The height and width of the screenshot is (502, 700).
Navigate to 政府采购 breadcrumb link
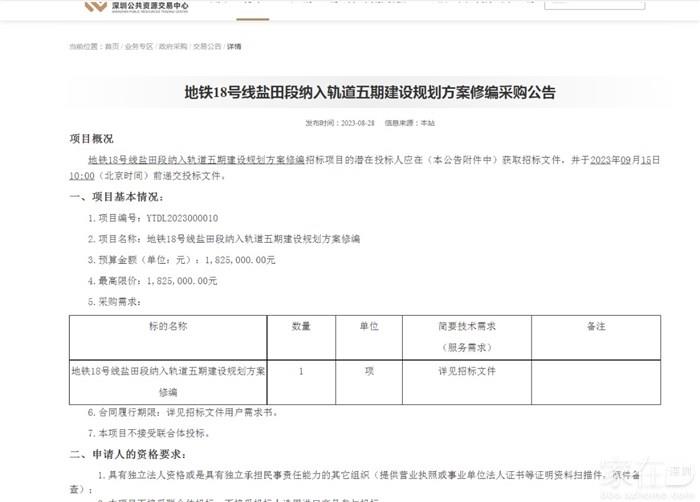click(x=173, y=46)
